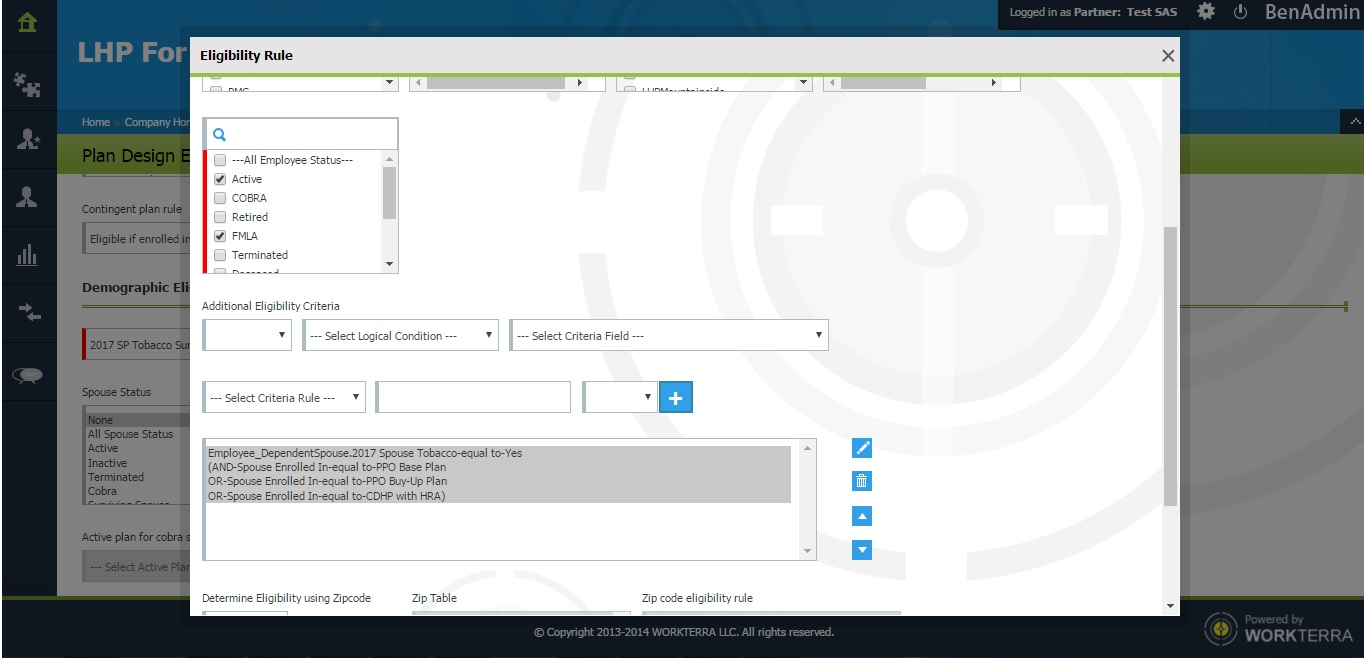Click the power logout icon

[1240, 12]
